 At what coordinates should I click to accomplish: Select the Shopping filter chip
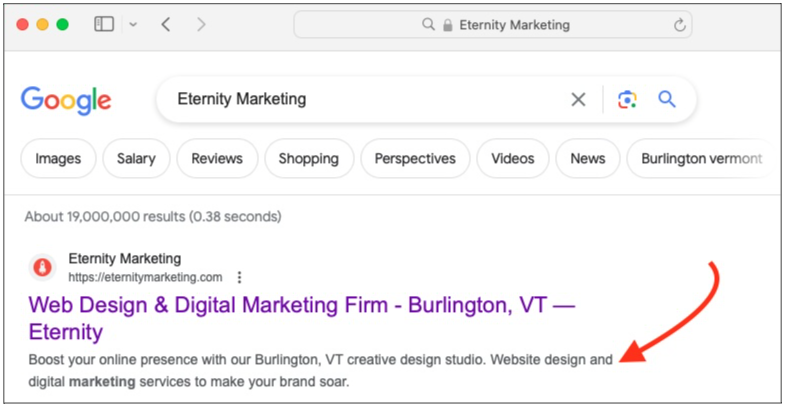[x=309, y=158]
